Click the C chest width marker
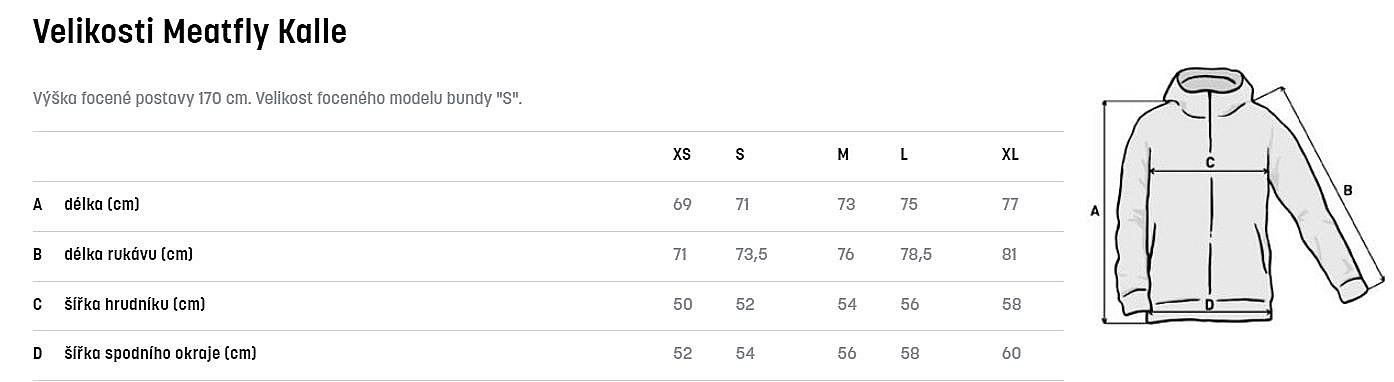 (x=1209, y=162)
